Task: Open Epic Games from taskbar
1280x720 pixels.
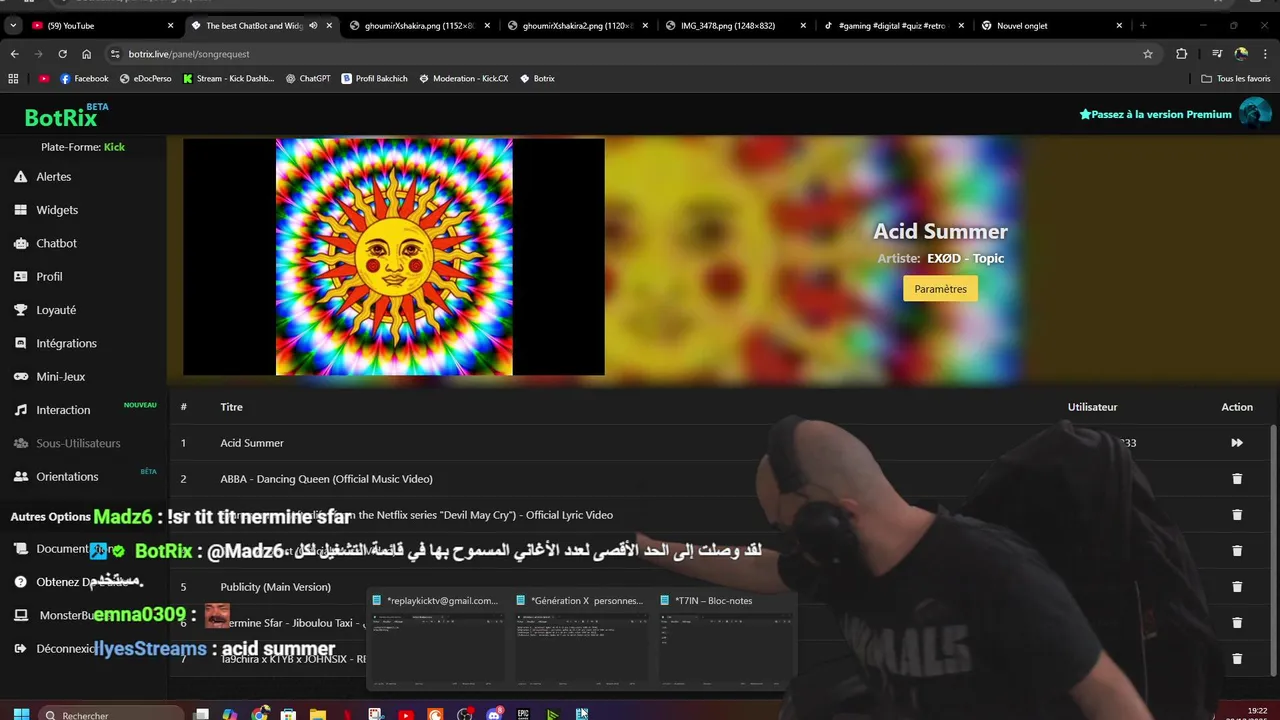Action: pyautogui.click(x=523, y=714)
